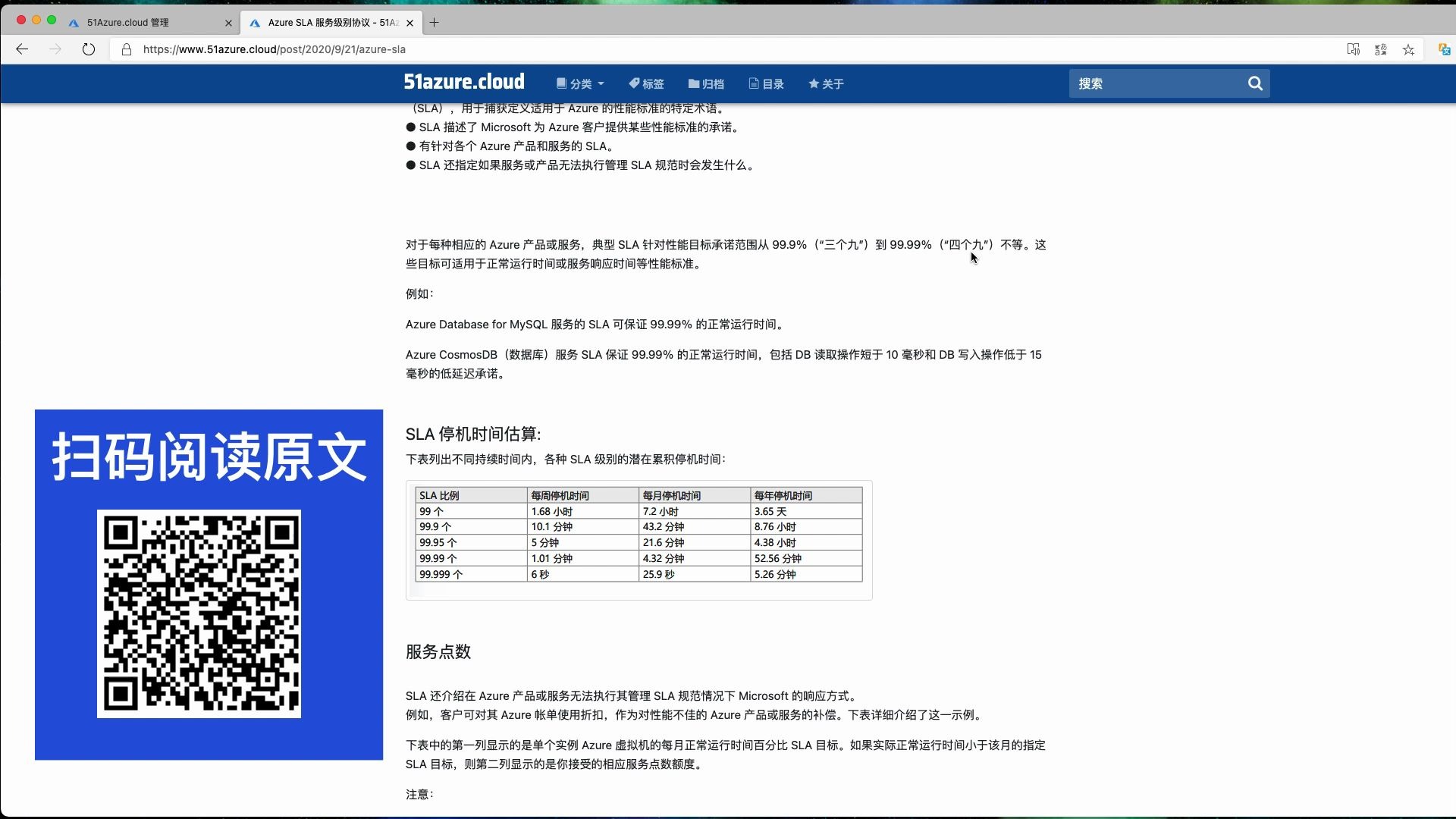Open a new tab with plus button
The width and height of the screenshot is (1456, 819).
point(434,23)
